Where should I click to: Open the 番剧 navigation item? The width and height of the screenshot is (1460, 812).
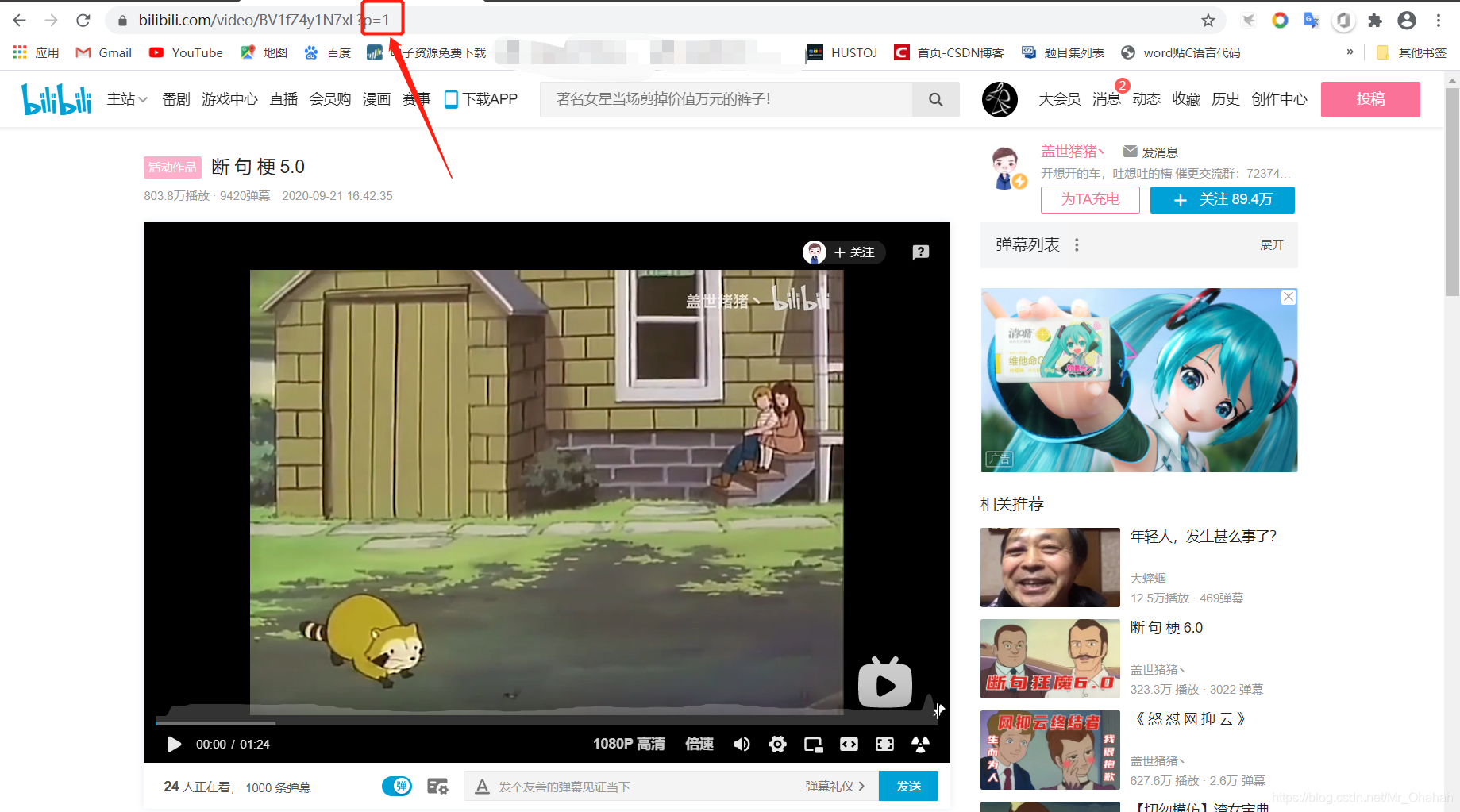pyautogui.click(x=176, y=99)
